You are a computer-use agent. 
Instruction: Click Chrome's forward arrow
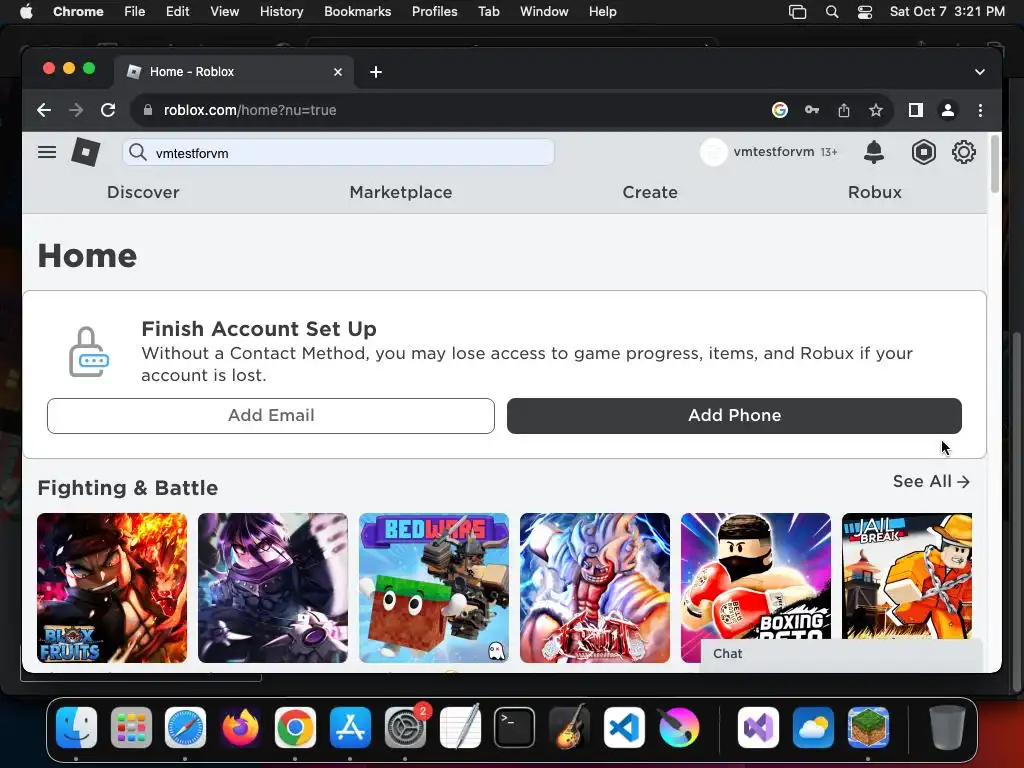tap(76, 110)
